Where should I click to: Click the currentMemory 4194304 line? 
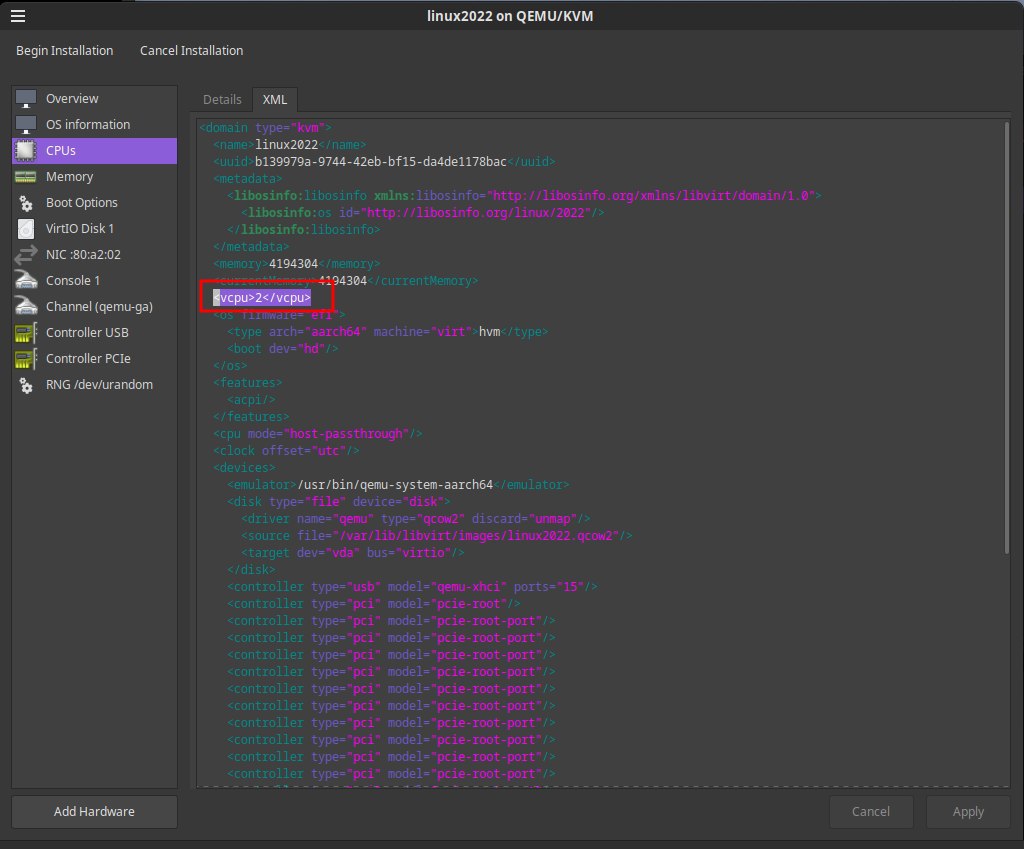[345, 280]
